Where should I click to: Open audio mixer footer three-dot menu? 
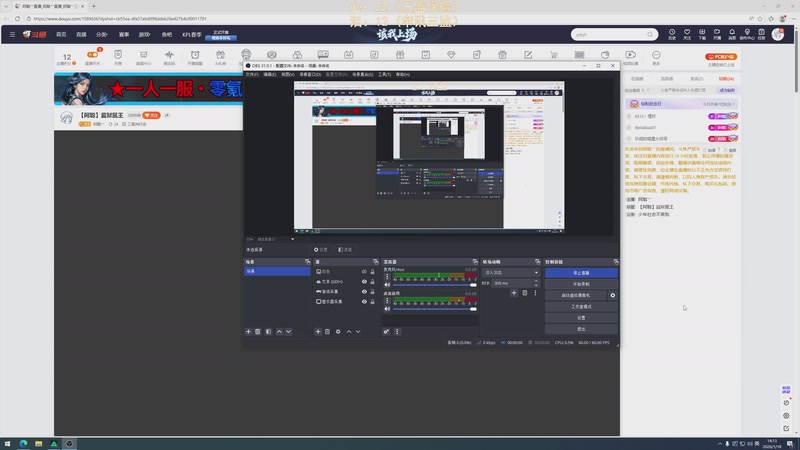pyautogui.click(x=397, y=332)
